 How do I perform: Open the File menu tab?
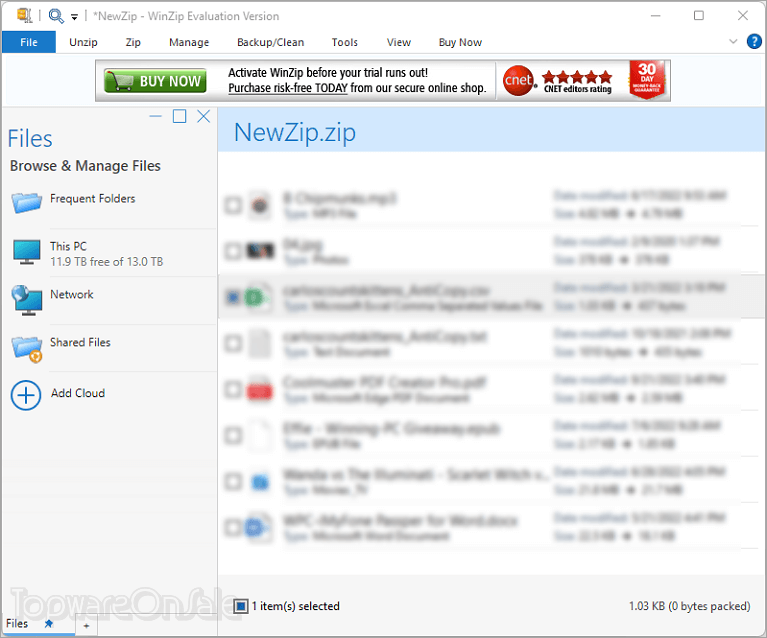(29, 42)
